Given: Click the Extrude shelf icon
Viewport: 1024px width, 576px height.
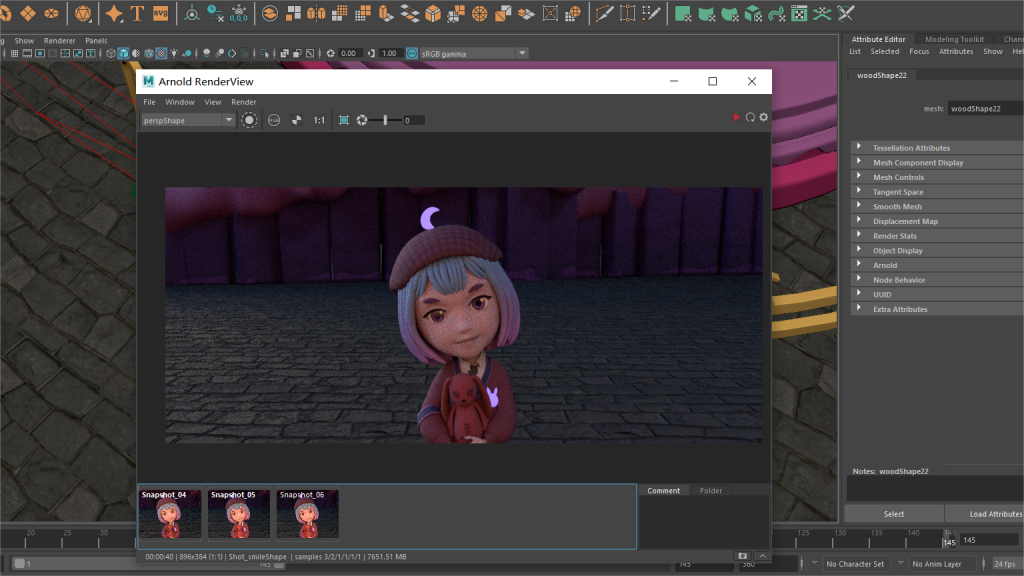Looking at the screenshot, I should click(386, 13).
